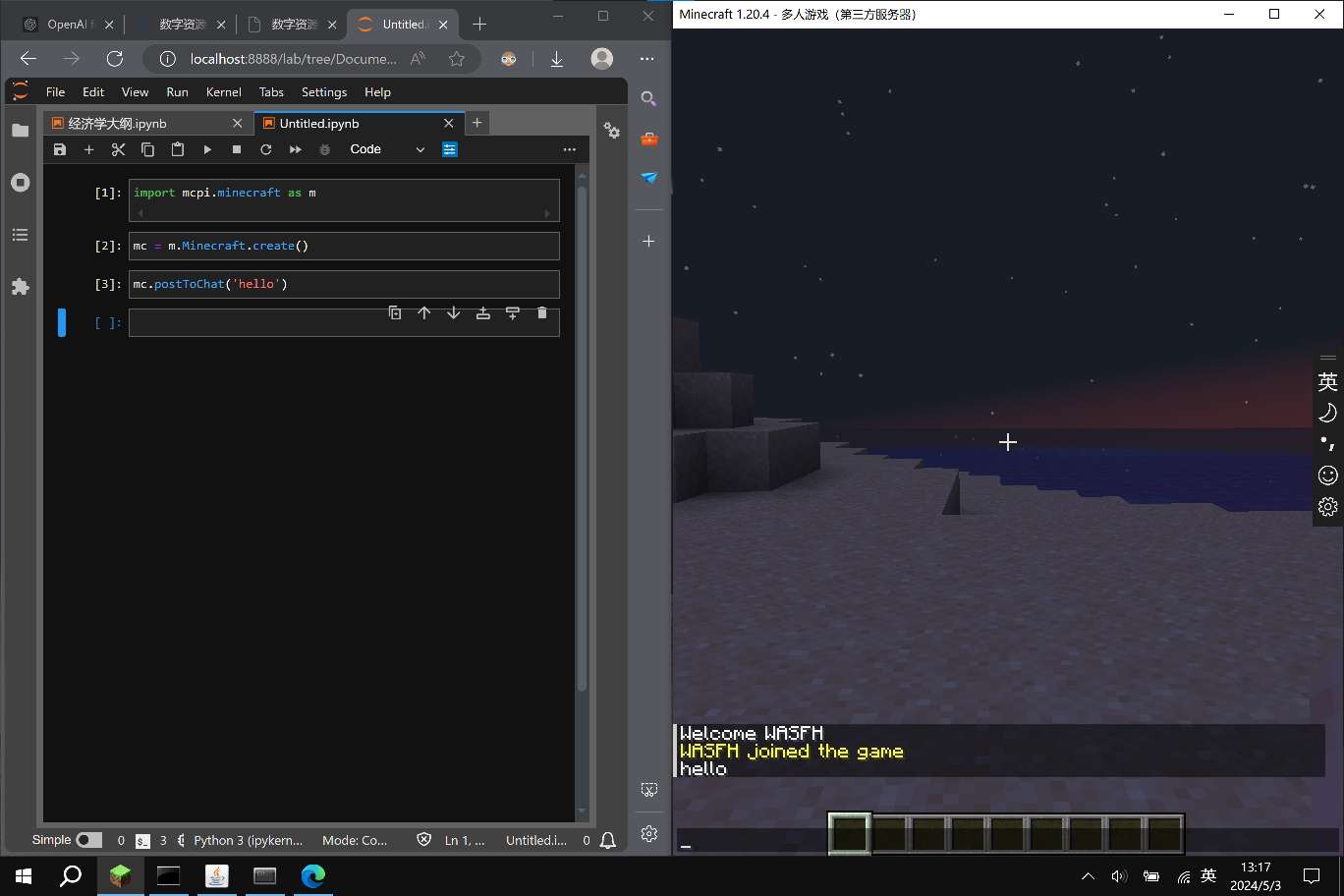Image resolution: width=1344 pixels, height=896 pixels.
Task: Open the cell type Code dropdown
Action: tap(387, 149)
